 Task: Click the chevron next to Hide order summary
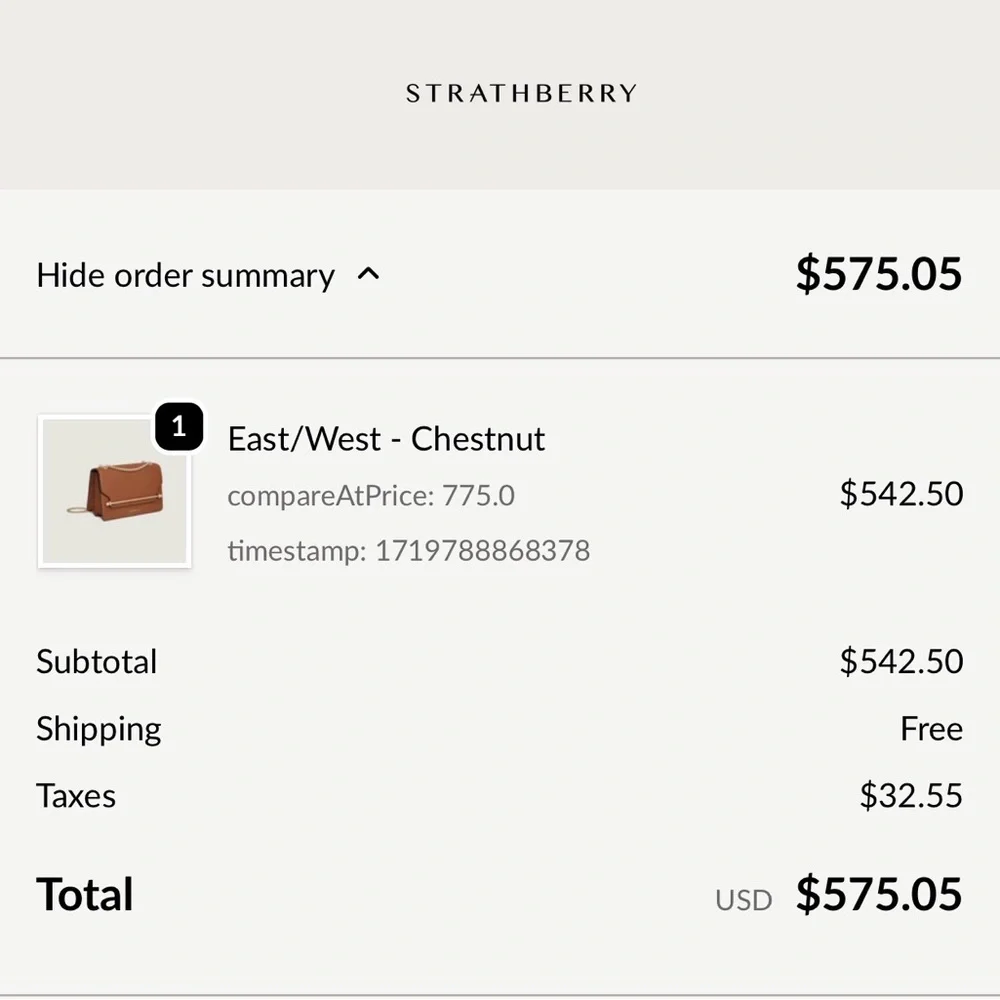[x=369, y=273]
